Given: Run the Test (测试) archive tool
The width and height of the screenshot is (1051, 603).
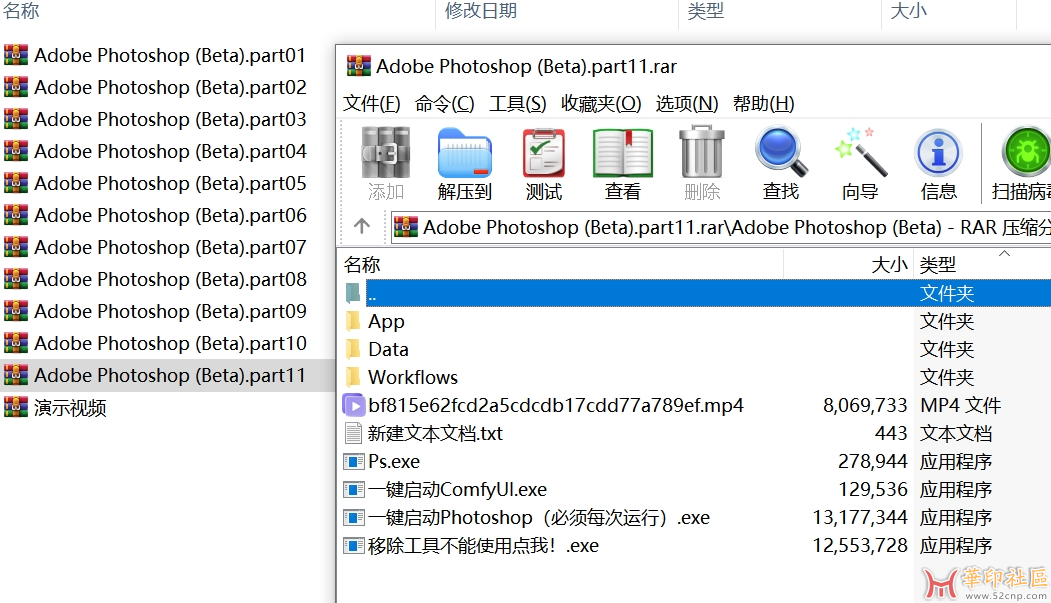Looking at the screenshot, I should point(544,153).
